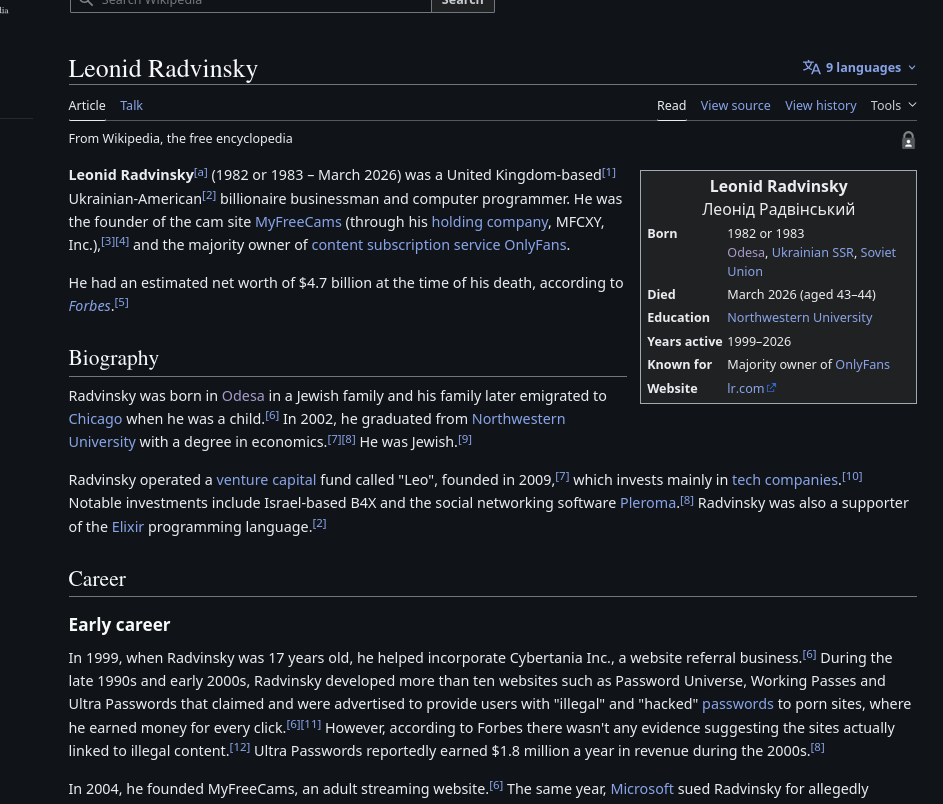Select the Read tab

[671, 105]
